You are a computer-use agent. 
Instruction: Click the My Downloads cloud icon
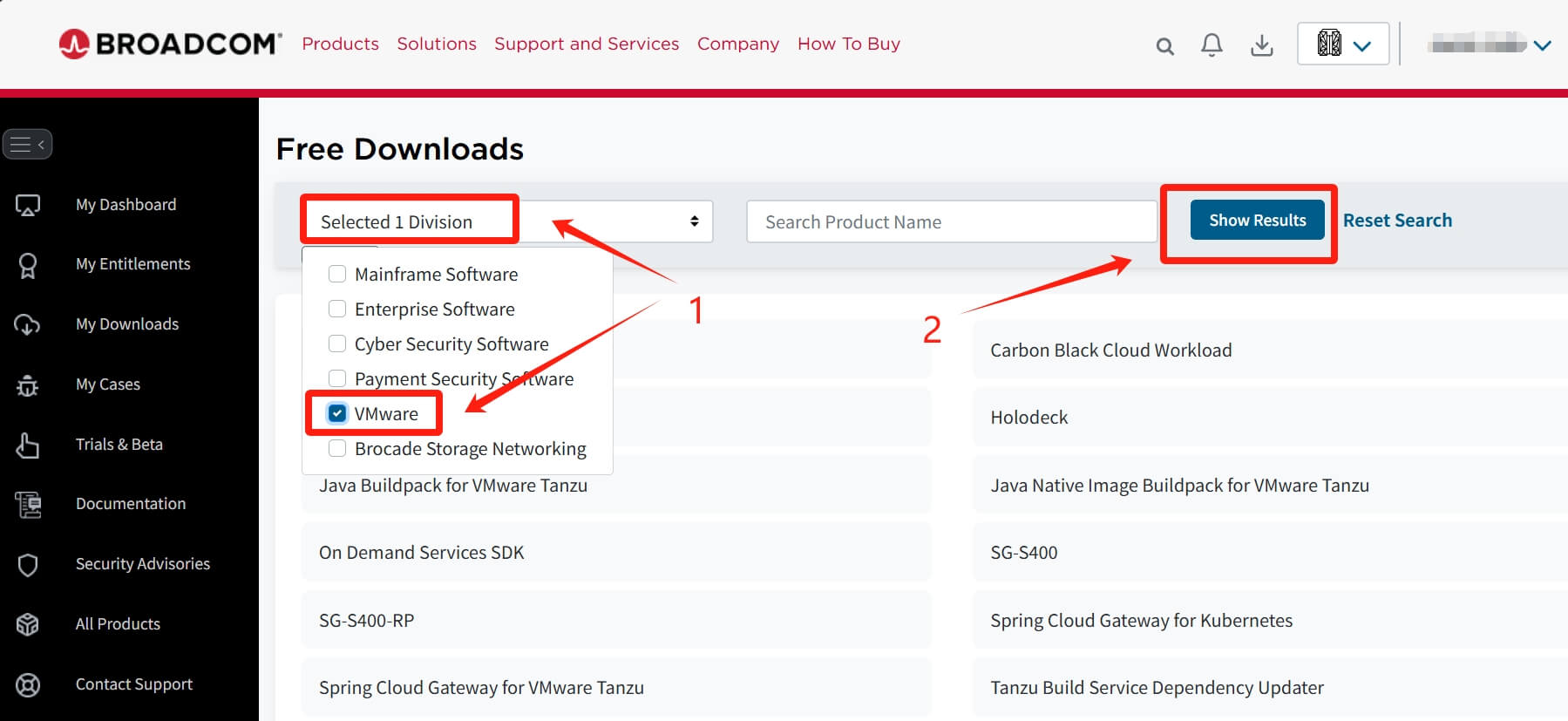27,324
